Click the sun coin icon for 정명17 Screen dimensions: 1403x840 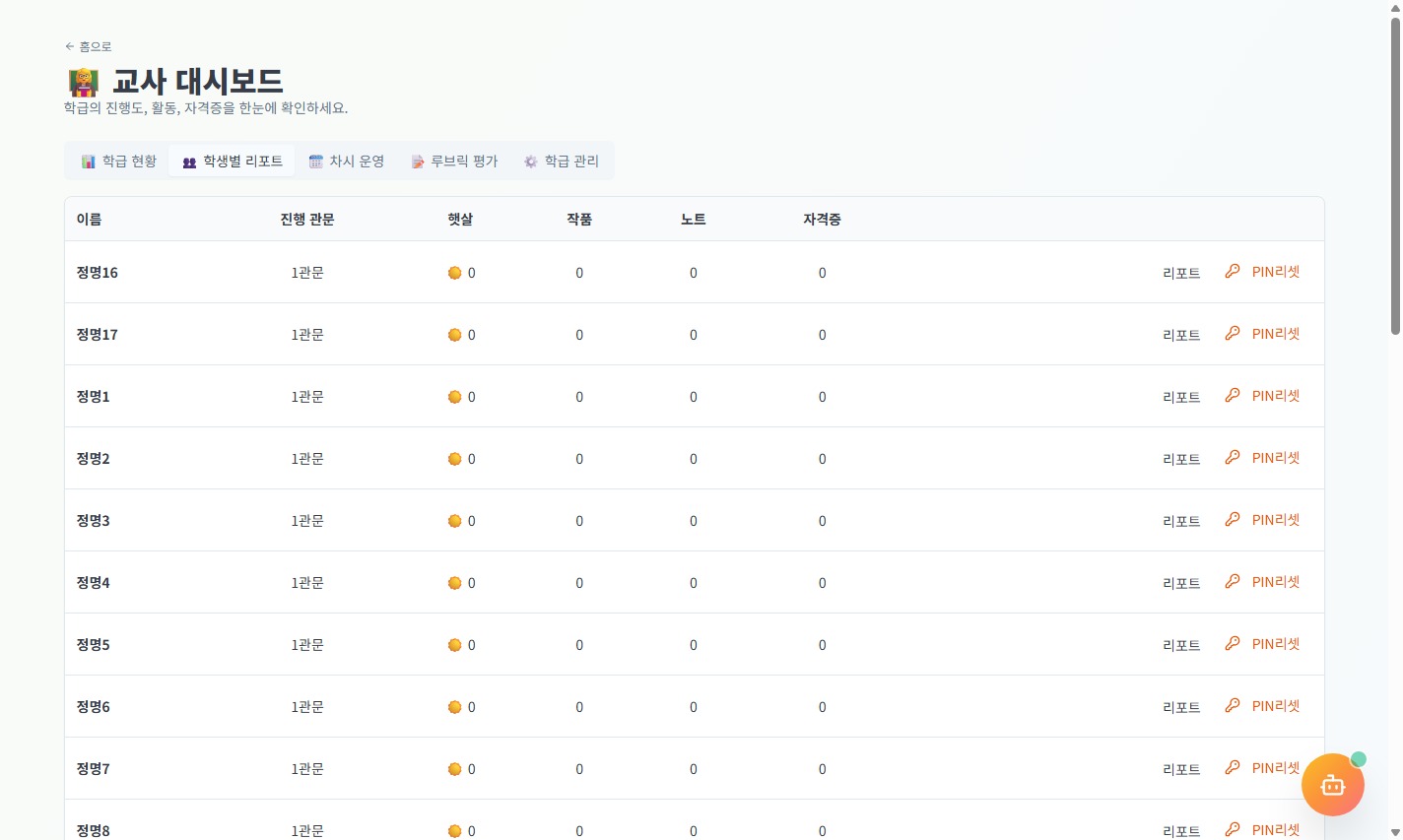(x=455, y=335)
